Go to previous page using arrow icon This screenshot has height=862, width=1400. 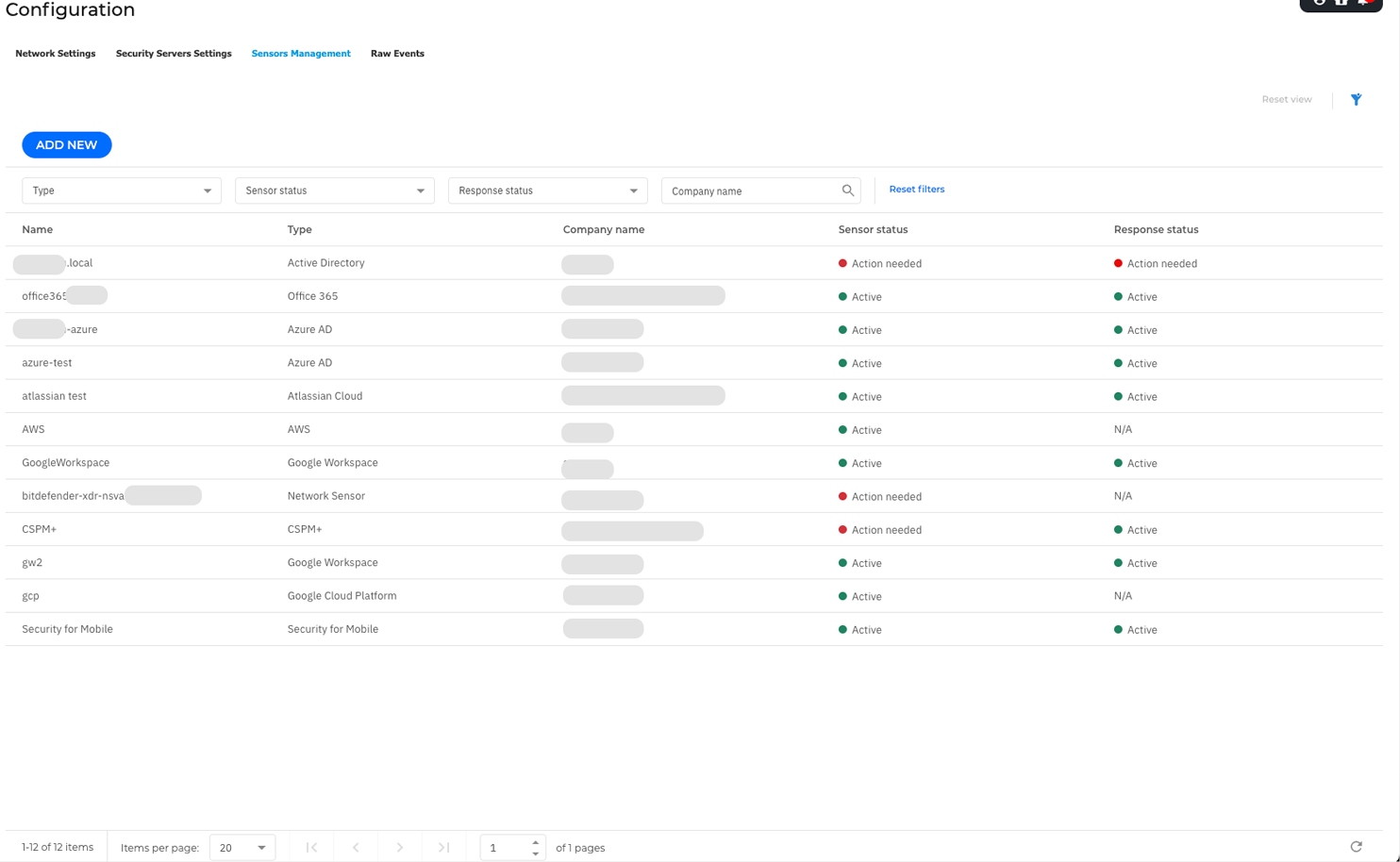(x=356, y=847)
